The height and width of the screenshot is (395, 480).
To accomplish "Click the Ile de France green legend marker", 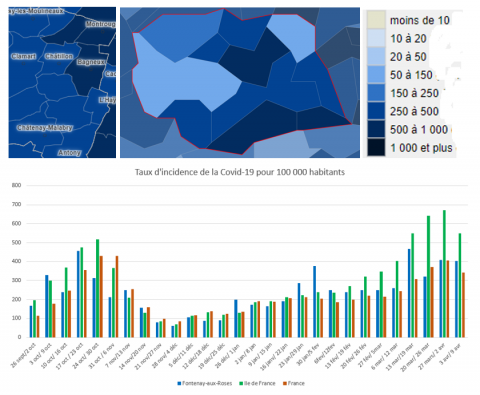I will point(241,383).
